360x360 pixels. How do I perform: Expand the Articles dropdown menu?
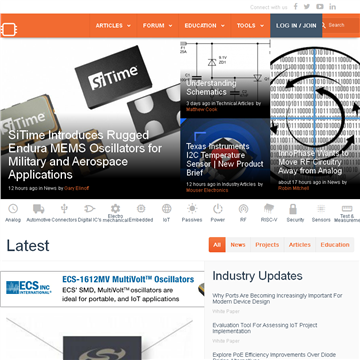click(x=113, y=26)
